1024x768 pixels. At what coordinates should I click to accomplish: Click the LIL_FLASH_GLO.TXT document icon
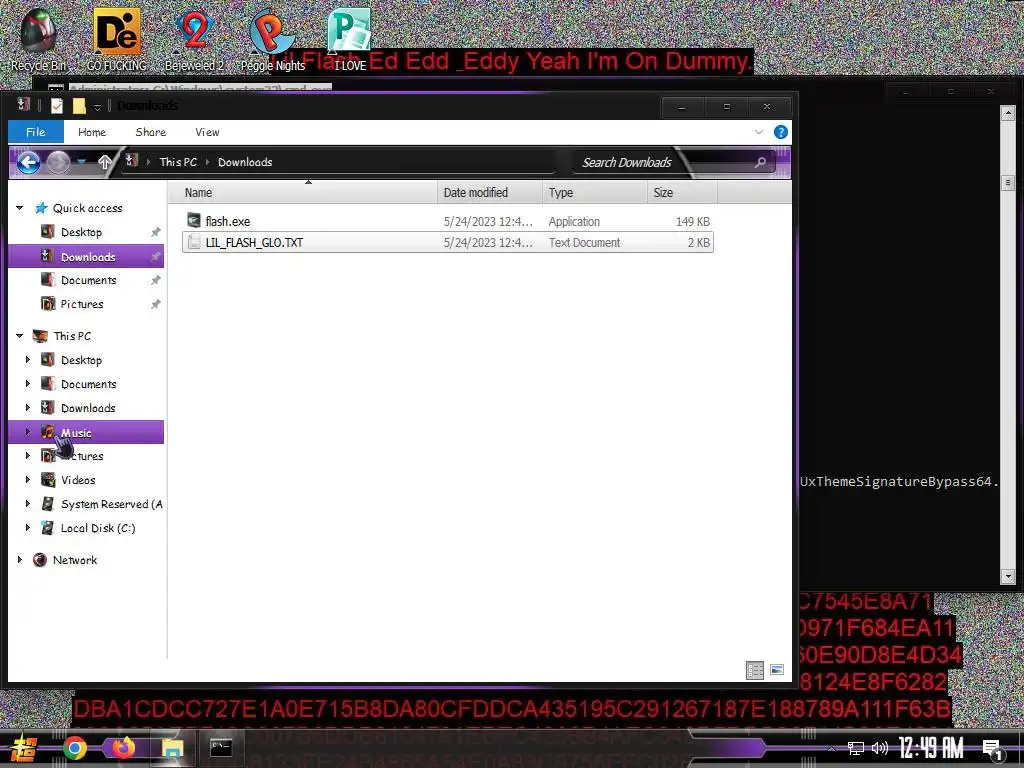(193, 242)
